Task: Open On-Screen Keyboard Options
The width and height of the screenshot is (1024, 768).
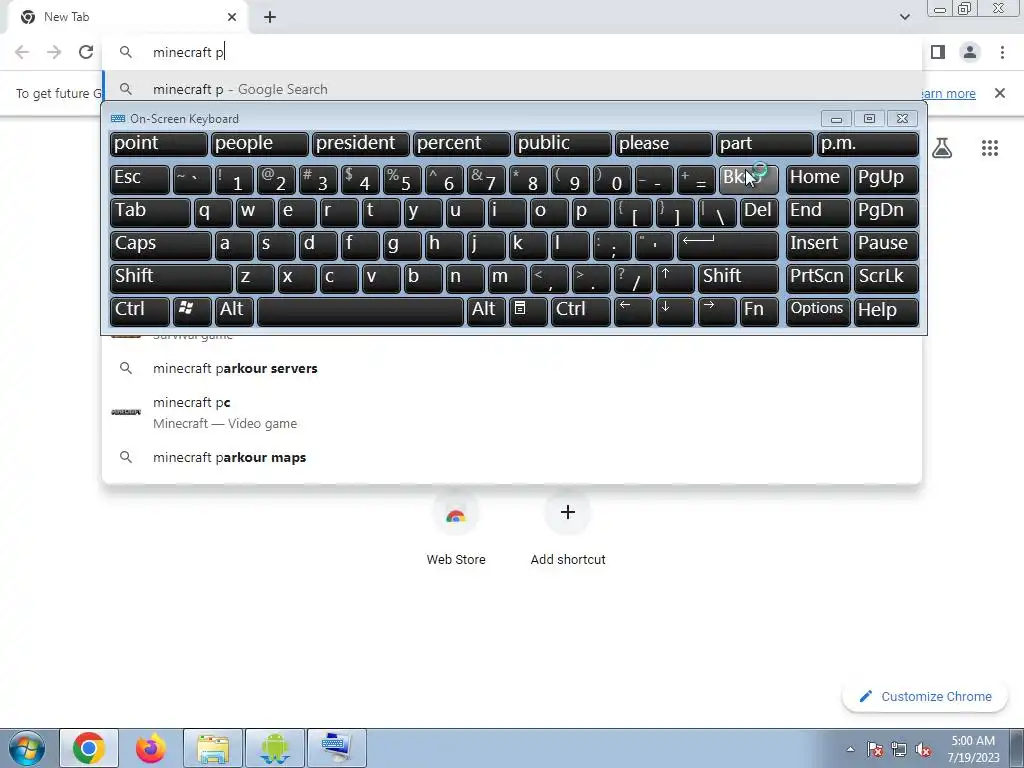Action: [x=818, y=311]
